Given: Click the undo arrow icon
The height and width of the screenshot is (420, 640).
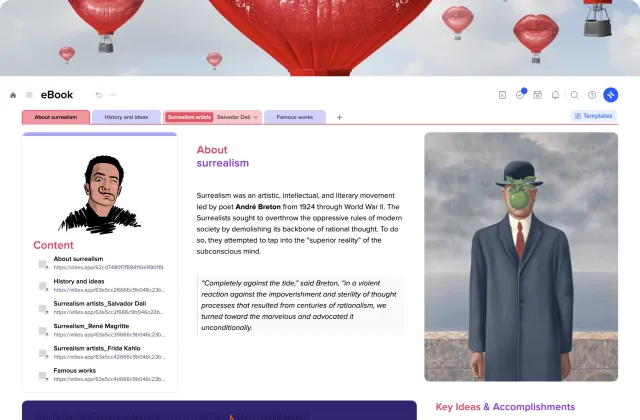Looking at the screenshot, I should point(99,95).
